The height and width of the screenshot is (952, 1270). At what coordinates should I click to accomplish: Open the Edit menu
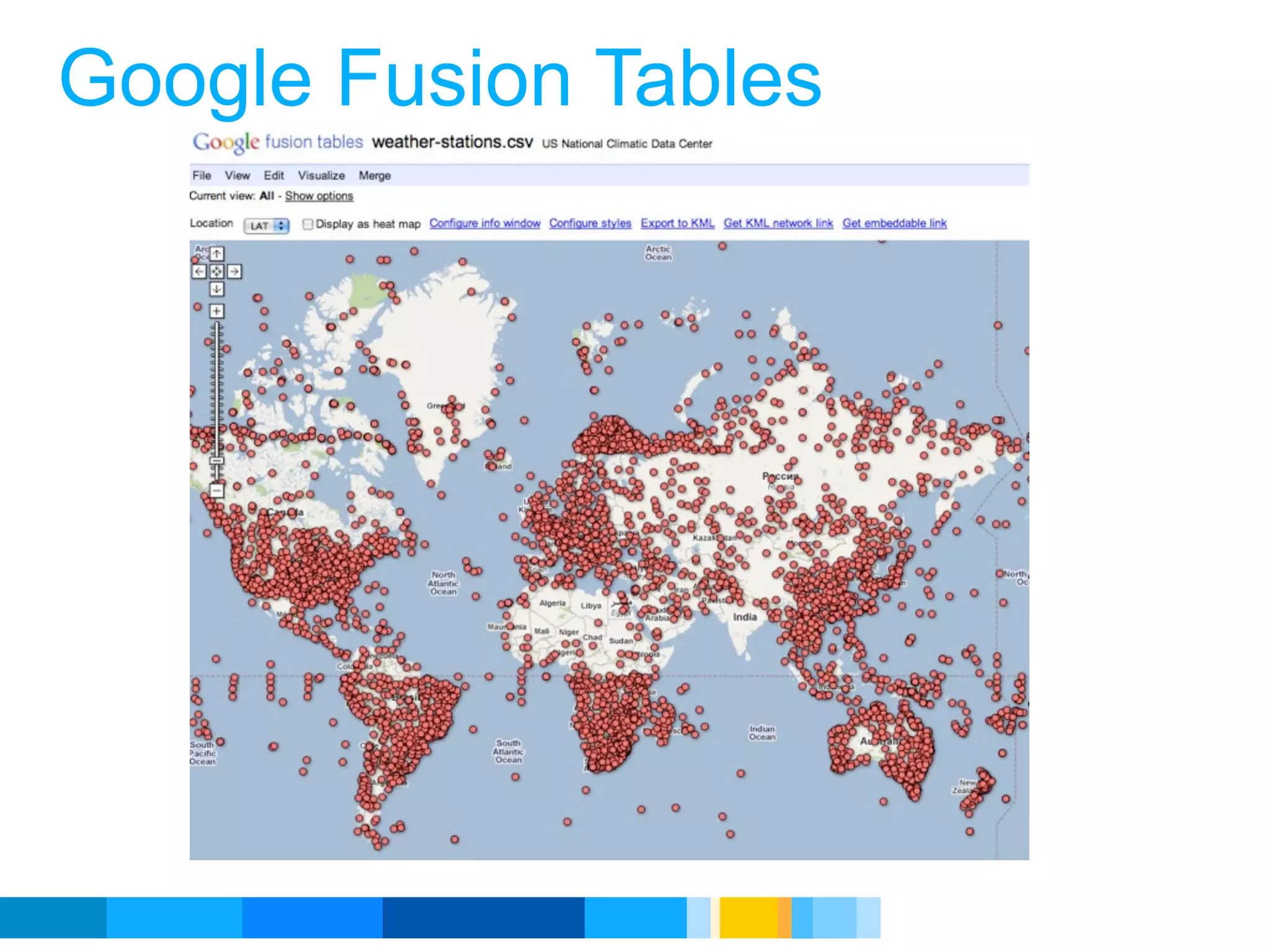273,175
